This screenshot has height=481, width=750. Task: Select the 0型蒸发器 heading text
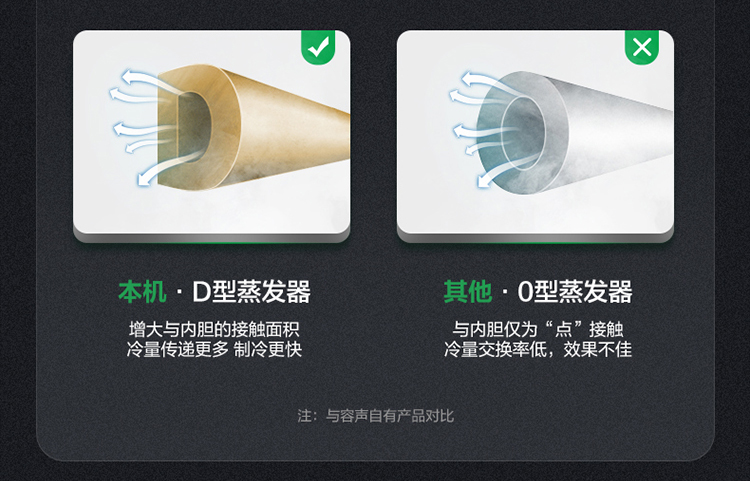[x=574, y=292]
